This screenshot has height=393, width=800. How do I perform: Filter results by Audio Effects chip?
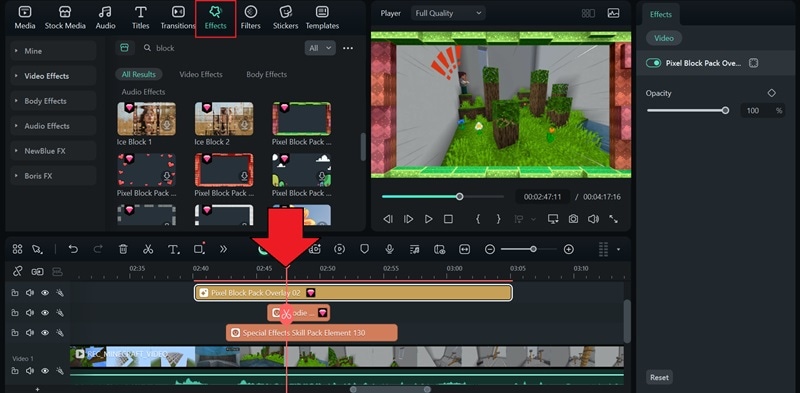pos(143,92)
